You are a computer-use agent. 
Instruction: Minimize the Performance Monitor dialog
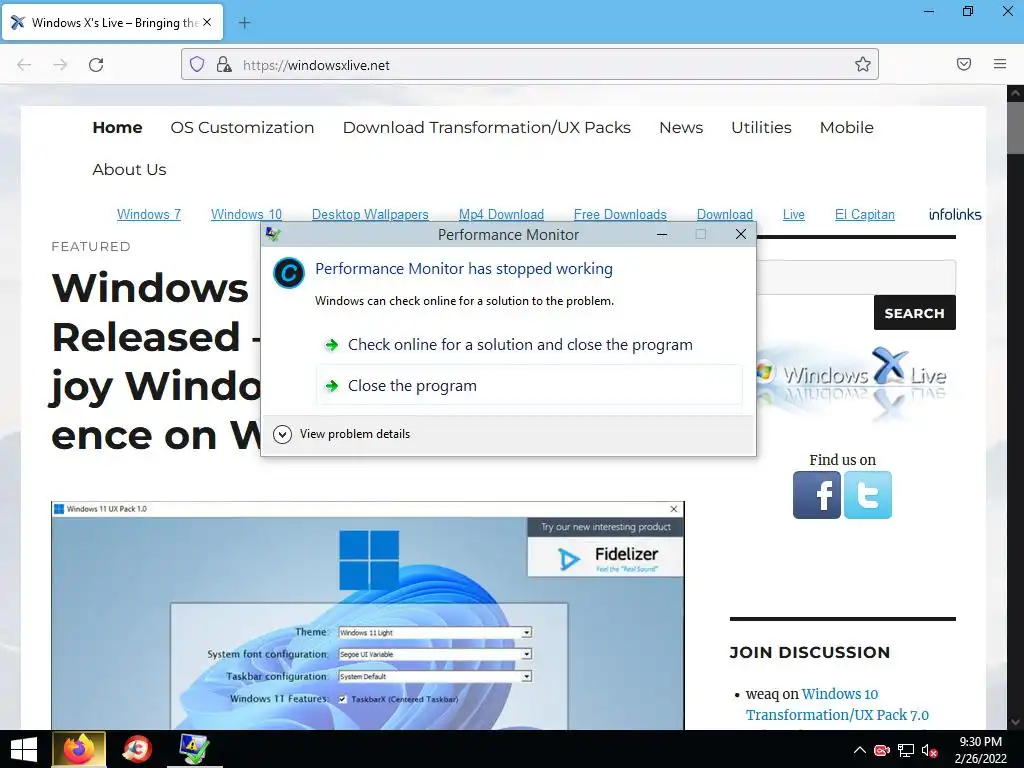662,234
